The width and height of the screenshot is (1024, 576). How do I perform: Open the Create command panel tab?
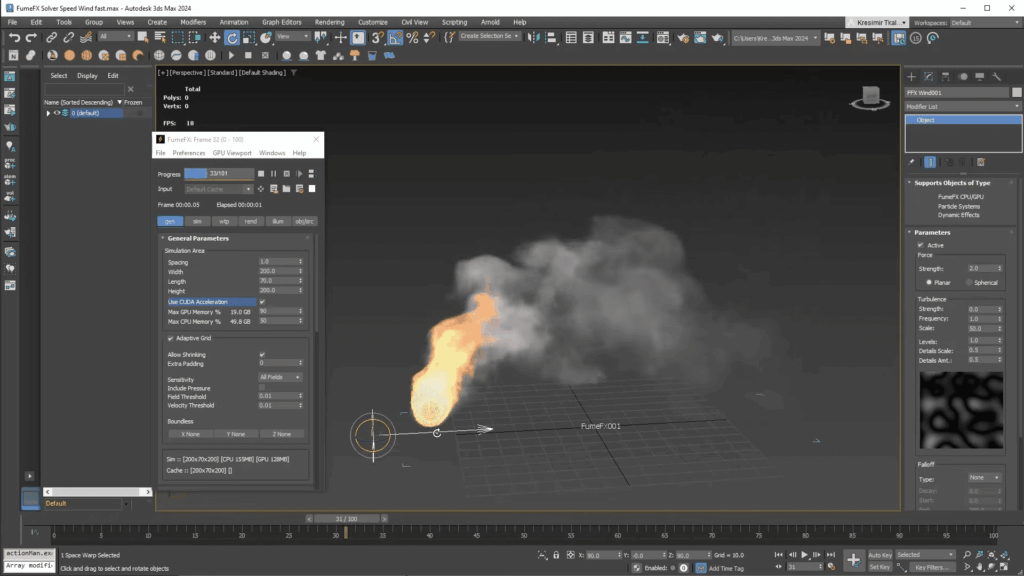[911, 76]
